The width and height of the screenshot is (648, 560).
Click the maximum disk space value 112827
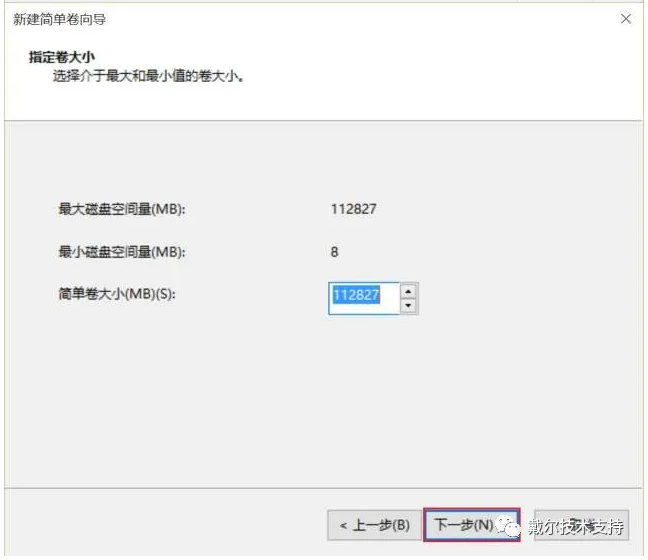point(353,209)
